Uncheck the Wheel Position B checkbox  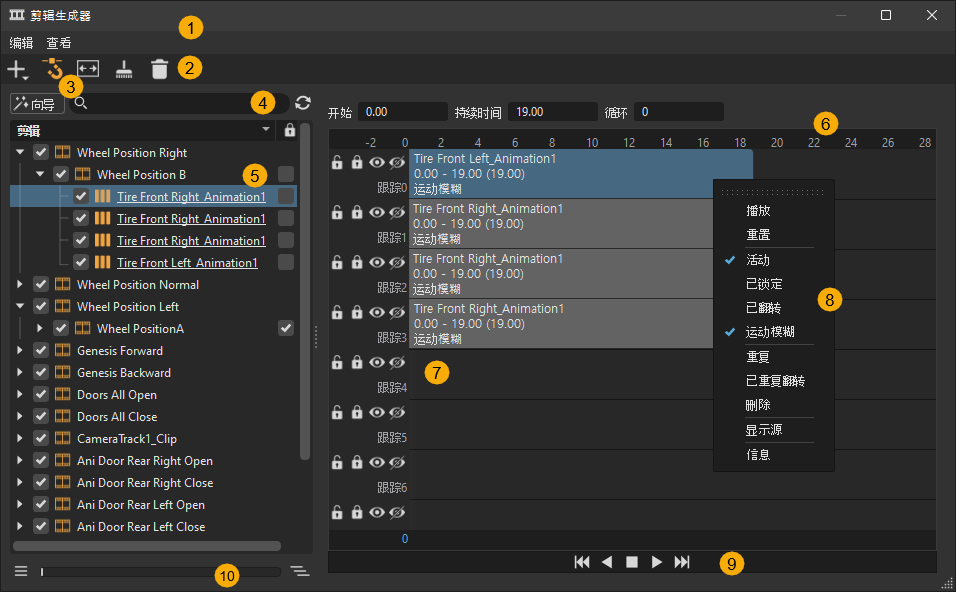[x=61, y=174]
